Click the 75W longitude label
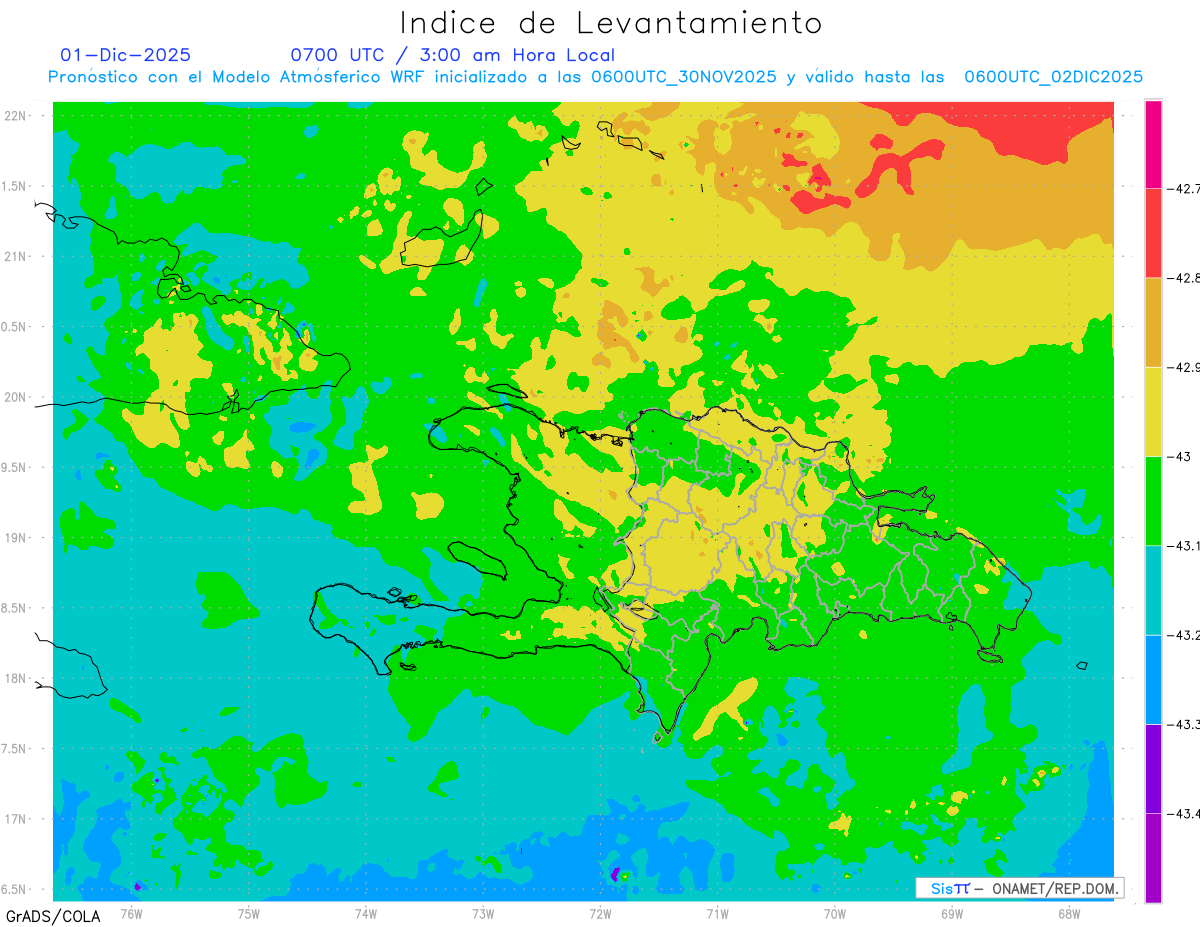1200x927 pixels. pos(249,913)
